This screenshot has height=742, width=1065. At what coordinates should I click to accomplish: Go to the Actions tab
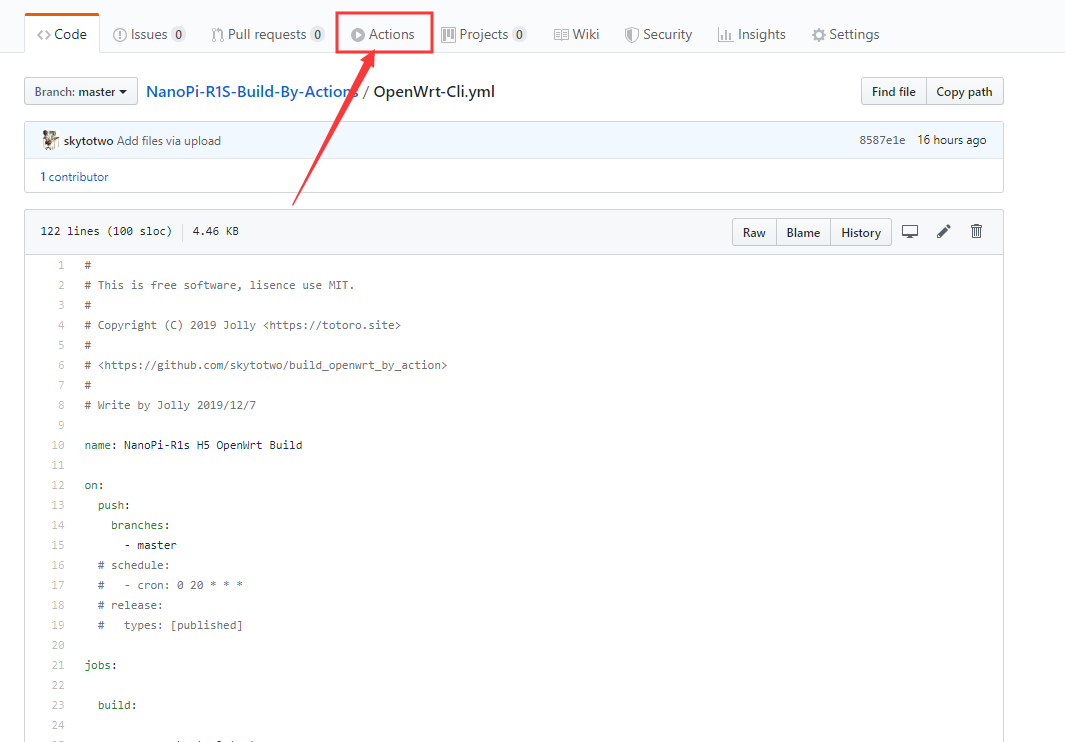coord(383,34)
